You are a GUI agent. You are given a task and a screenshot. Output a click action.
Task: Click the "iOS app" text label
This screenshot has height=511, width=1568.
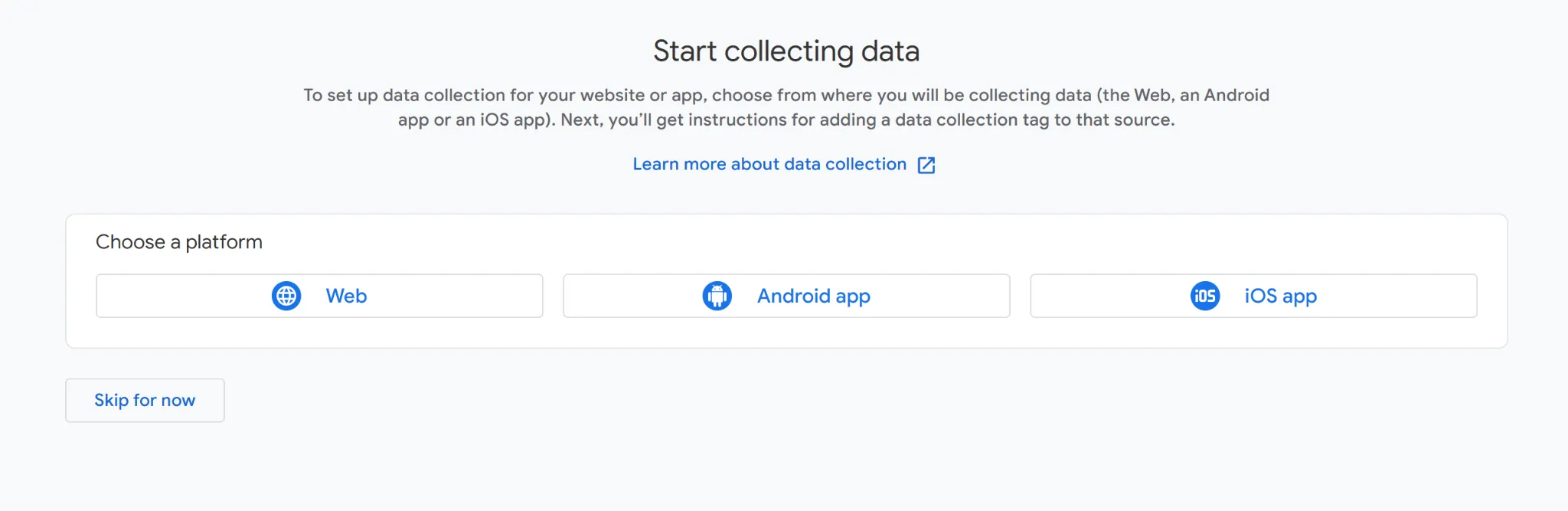(1280, 296)
